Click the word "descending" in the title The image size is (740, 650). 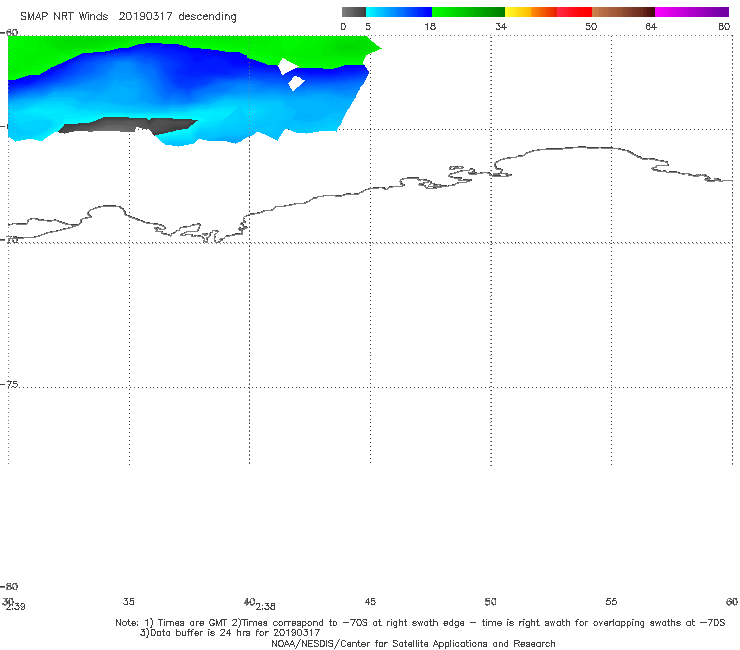click(207, 17)
